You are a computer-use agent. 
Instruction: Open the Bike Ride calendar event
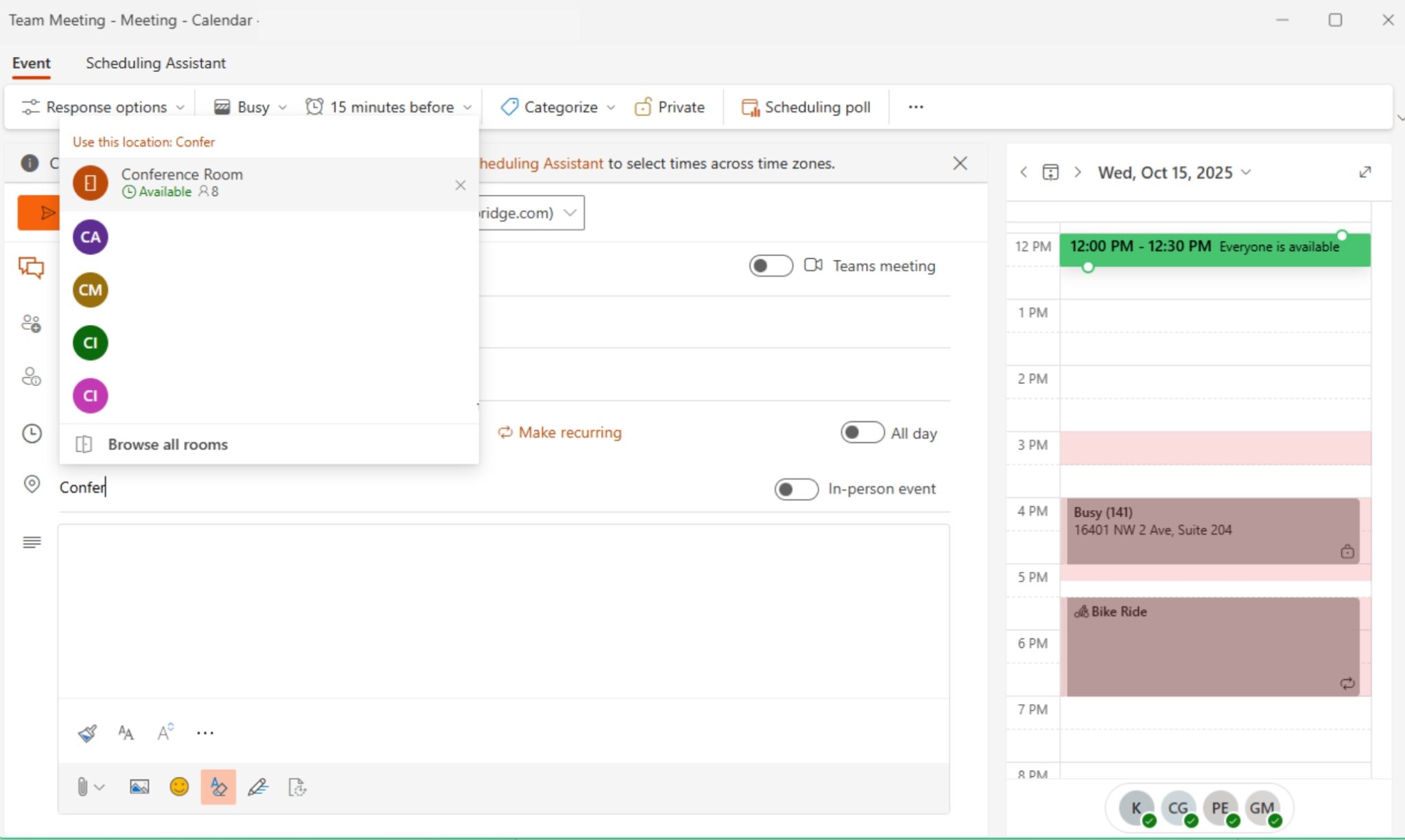1213,647
